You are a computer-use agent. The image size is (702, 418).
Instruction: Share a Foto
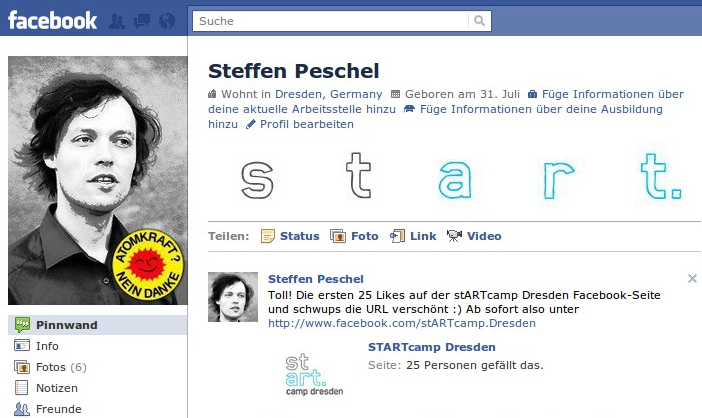pyautogui.click(x=354, y=236)
